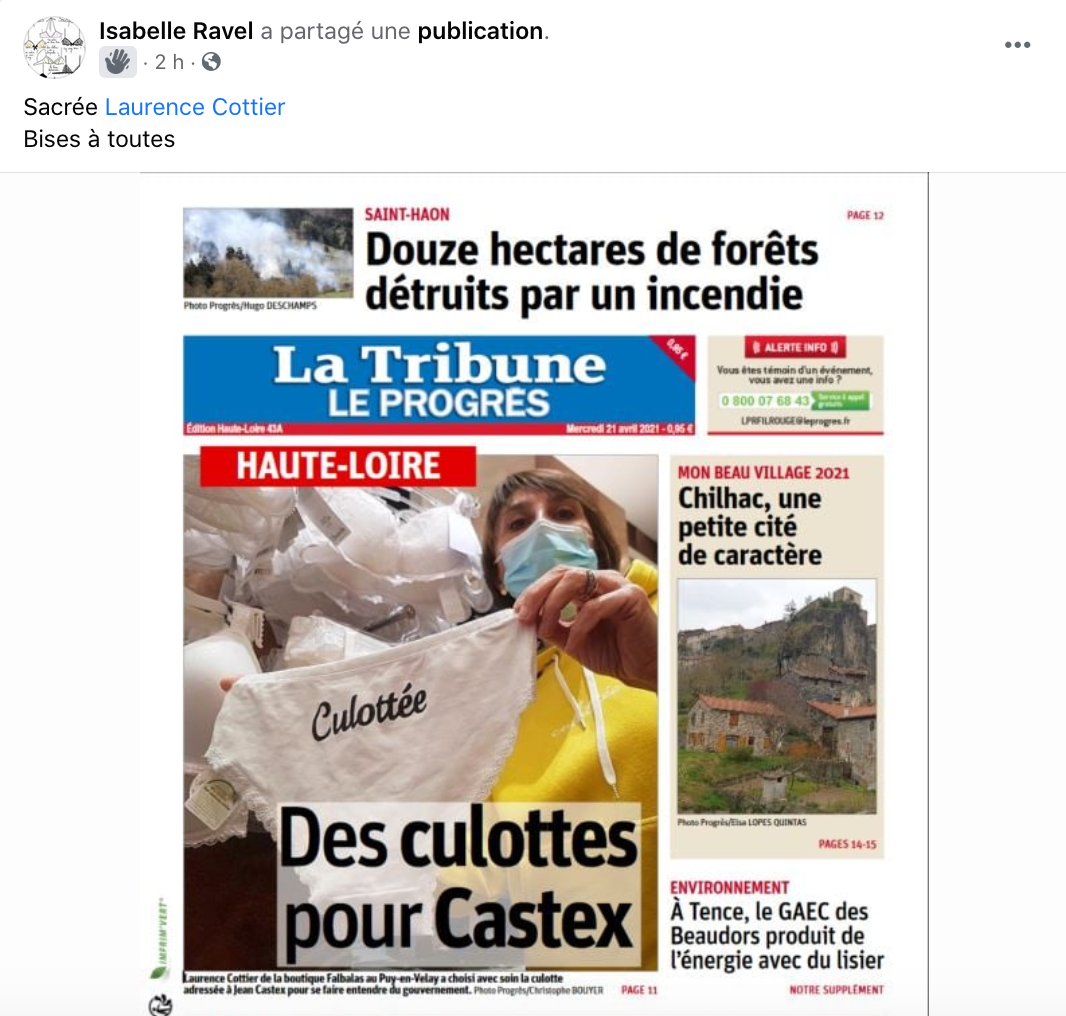Open the three-dot post options menu
1066x1016 pixels.
tap(1017, 45)
